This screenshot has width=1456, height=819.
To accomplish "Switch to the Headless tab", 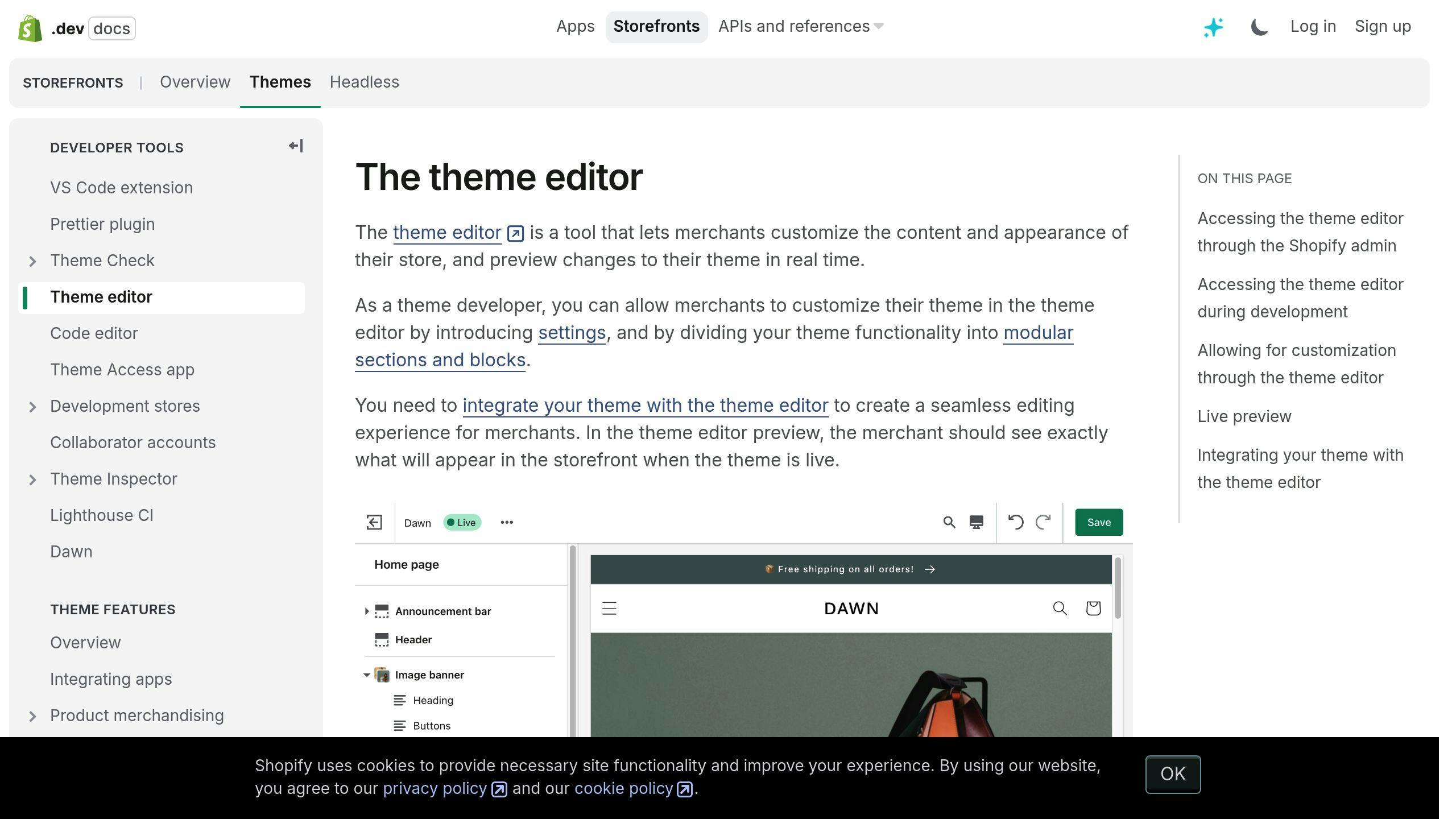I will click(x=364, y=82).
